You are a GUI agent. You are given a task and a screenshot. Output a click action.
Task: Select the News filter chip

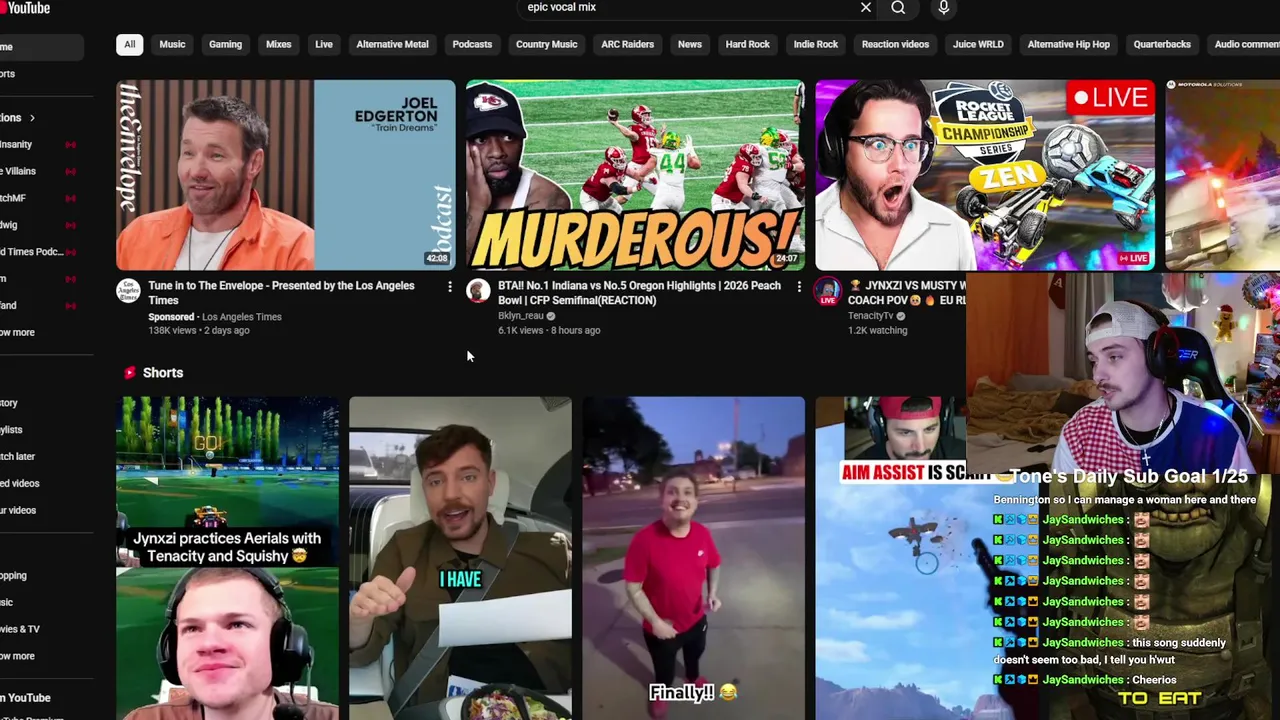[x=690, y=44]
